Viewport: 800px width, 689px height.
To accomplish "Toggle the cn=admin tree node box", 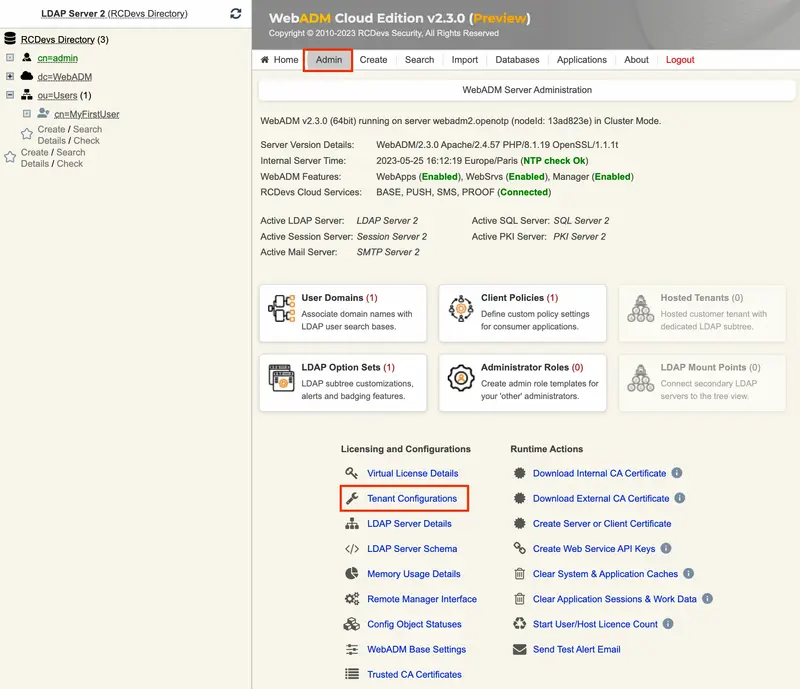I will click(x=10, y=58).
